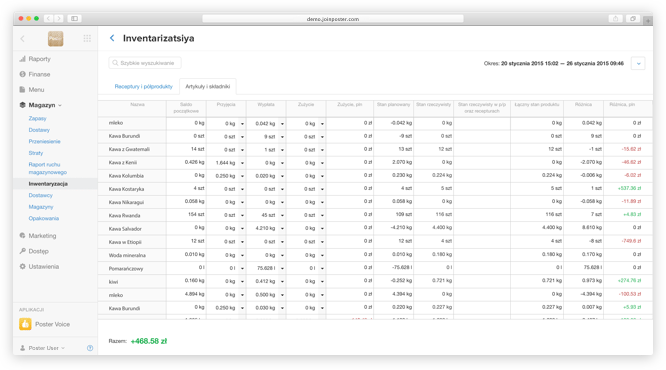The width and height of the screenshot is (666, 370).
Task: Open Wypłata dropdown in Pomarańczowy row
Action: pos(282,268)
